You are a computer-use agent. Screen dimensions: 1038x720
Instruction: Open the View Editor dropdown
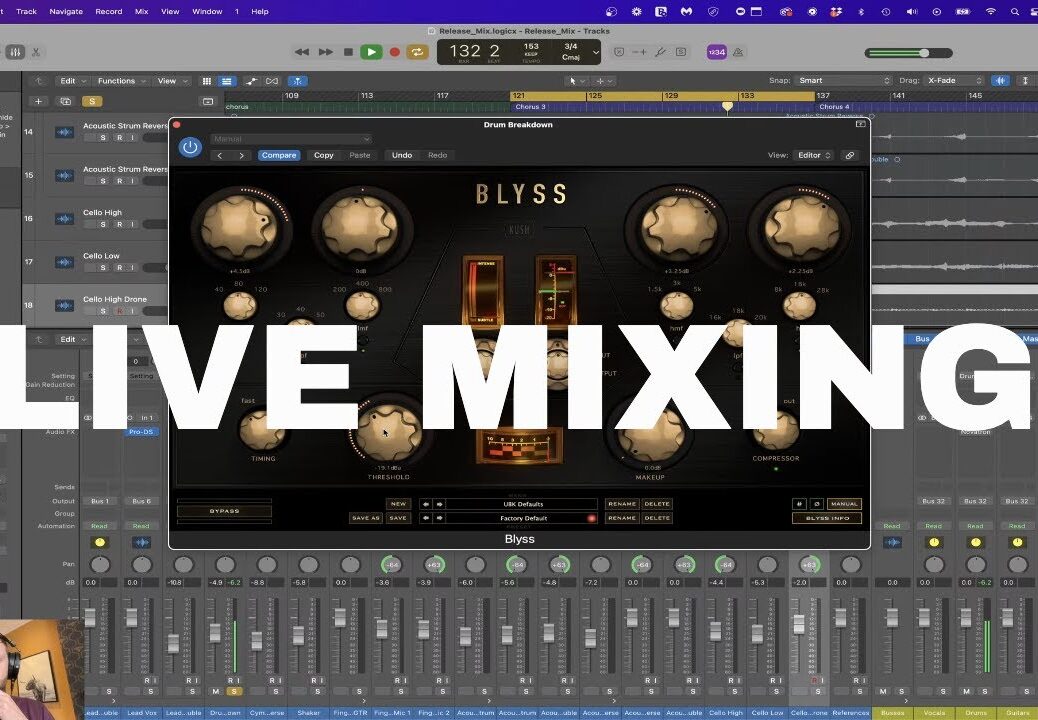(x=814, y=156)
